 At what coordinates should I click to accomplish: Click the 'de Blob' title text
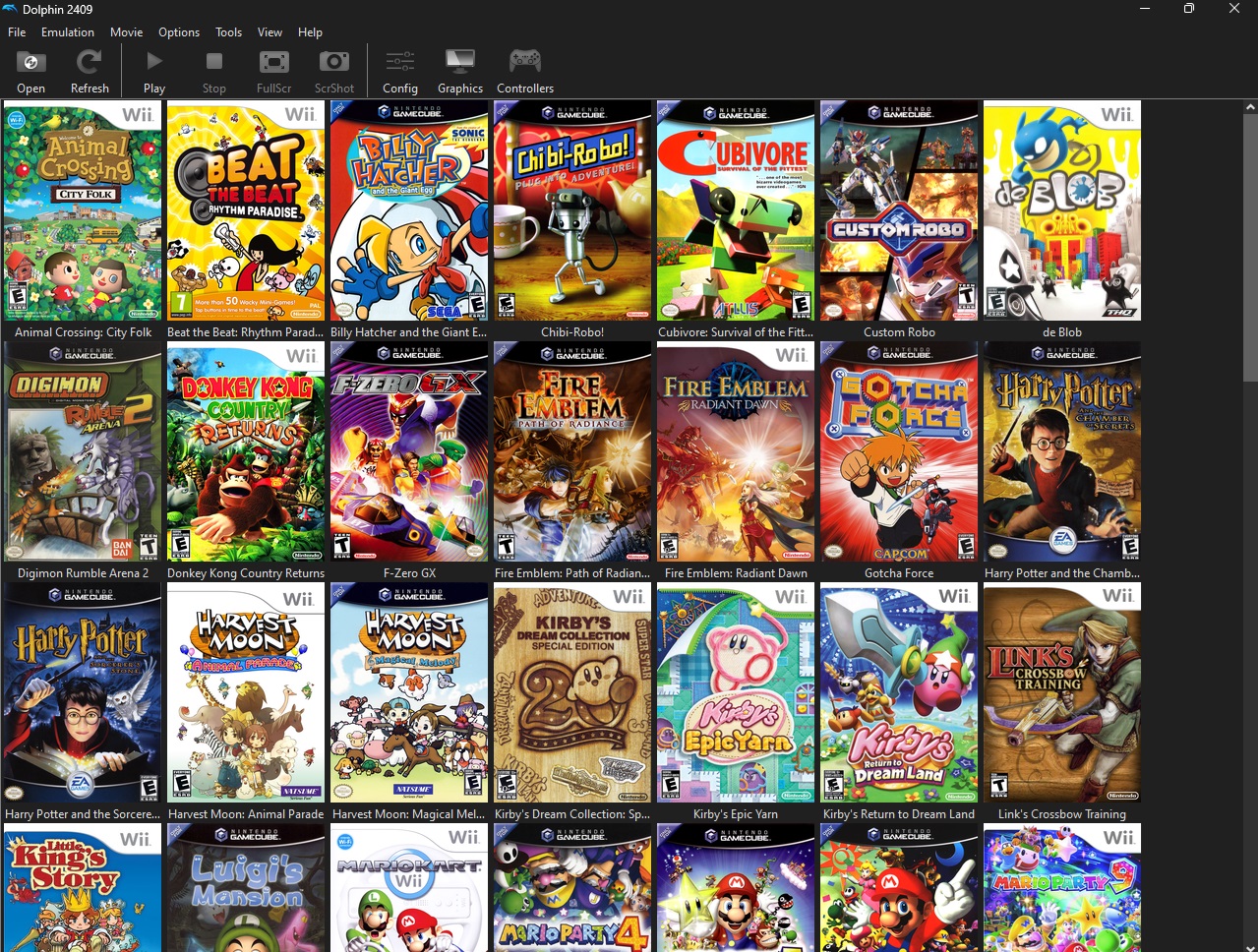1062,332
